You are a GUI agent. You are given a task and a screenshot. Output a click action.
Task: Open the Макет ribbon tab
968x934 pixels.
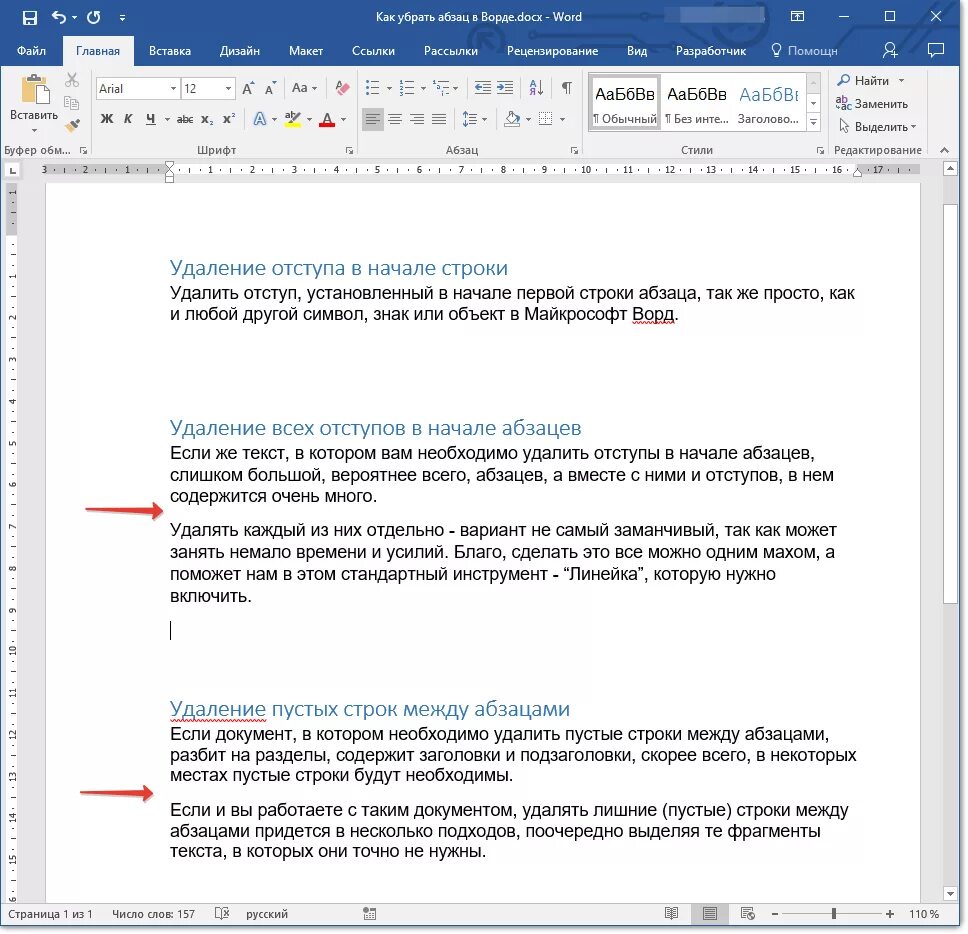click(x=306, y=51)
